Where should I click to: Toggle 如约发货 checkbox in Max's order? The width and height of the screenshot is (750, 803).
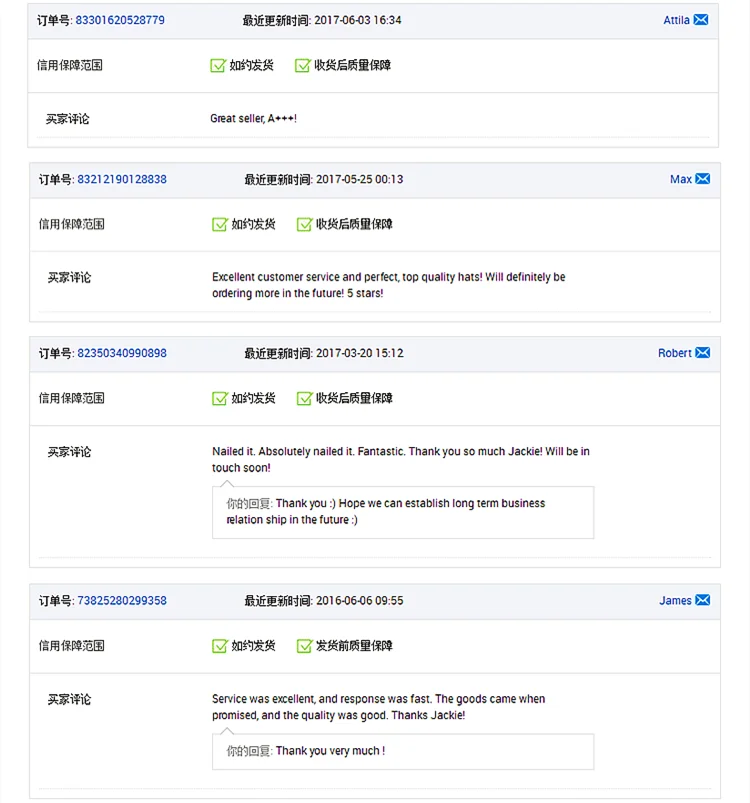point(220,224)
